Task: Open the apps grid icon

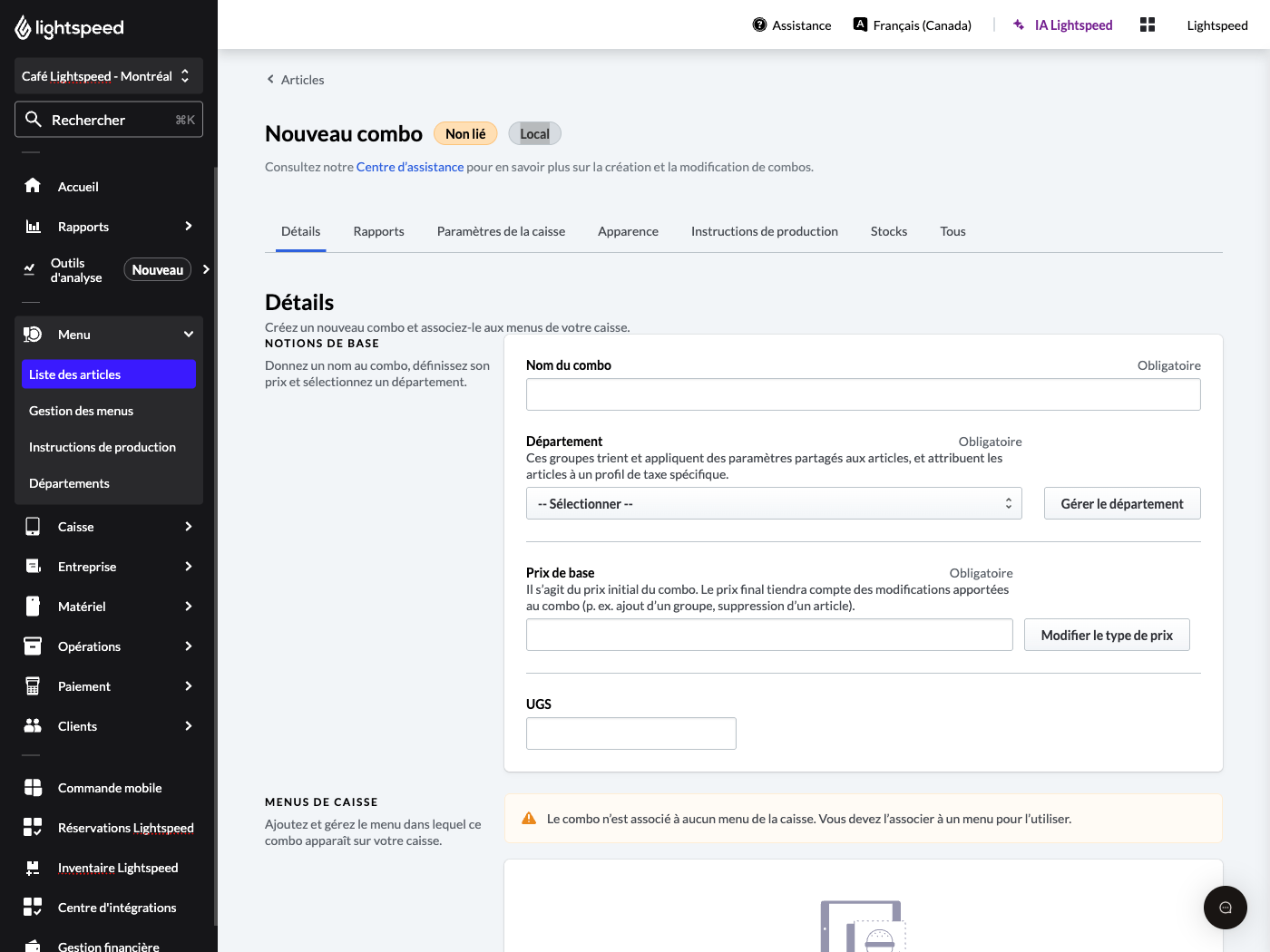Action: tap(1148, 24)
